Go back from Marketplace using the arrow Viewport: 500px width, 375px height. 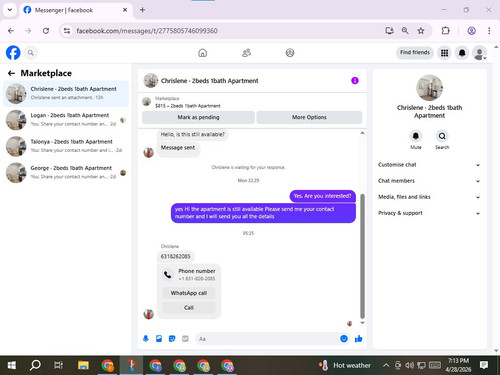coord(11,73)
